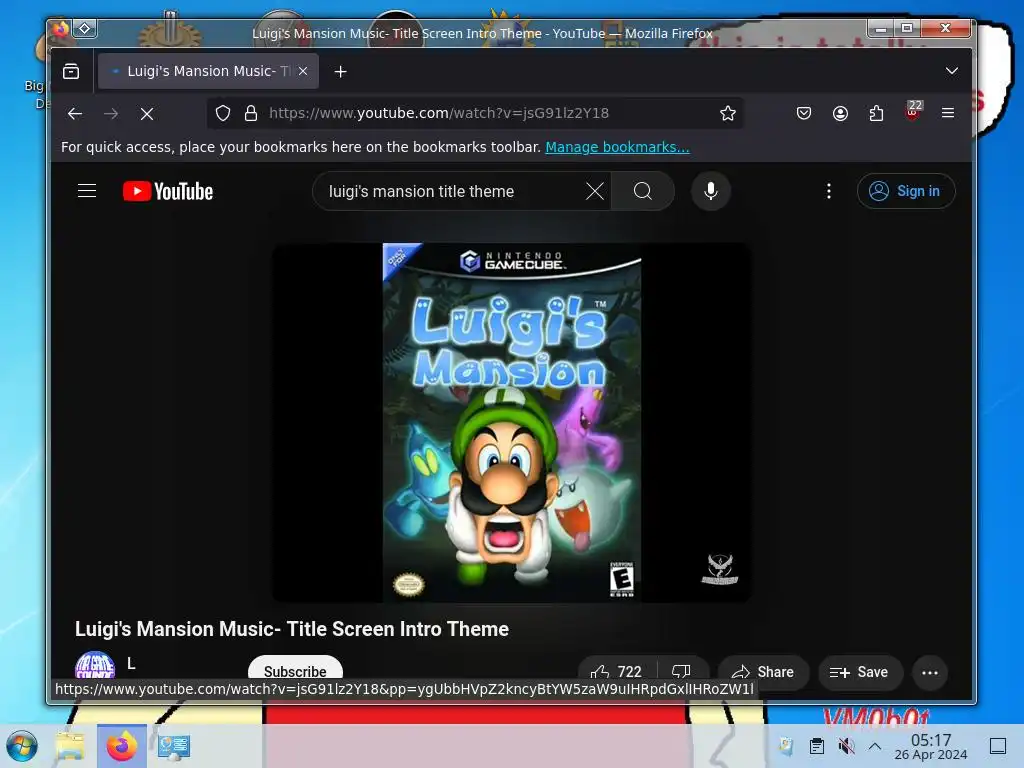The height and width of the screenshot is (768, 1024).
Task: Search with your voice microphone
Action: click(711, 191)
